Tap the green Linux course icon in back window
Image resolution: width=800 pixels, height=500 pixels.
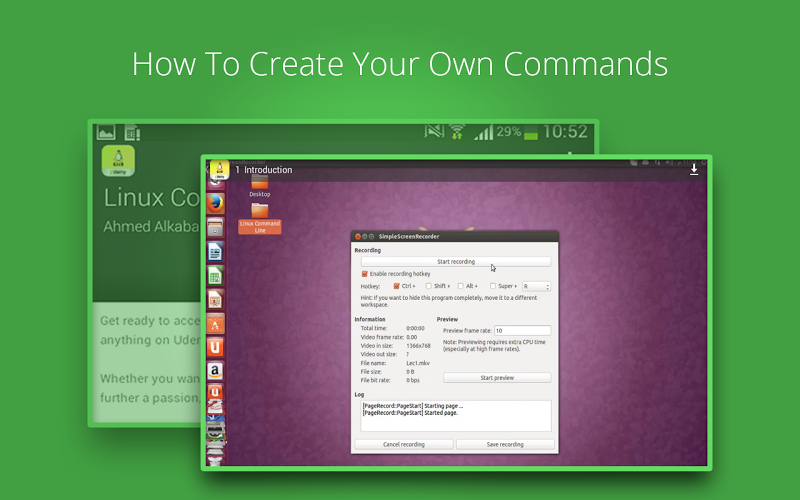click(x=118, y=161)
